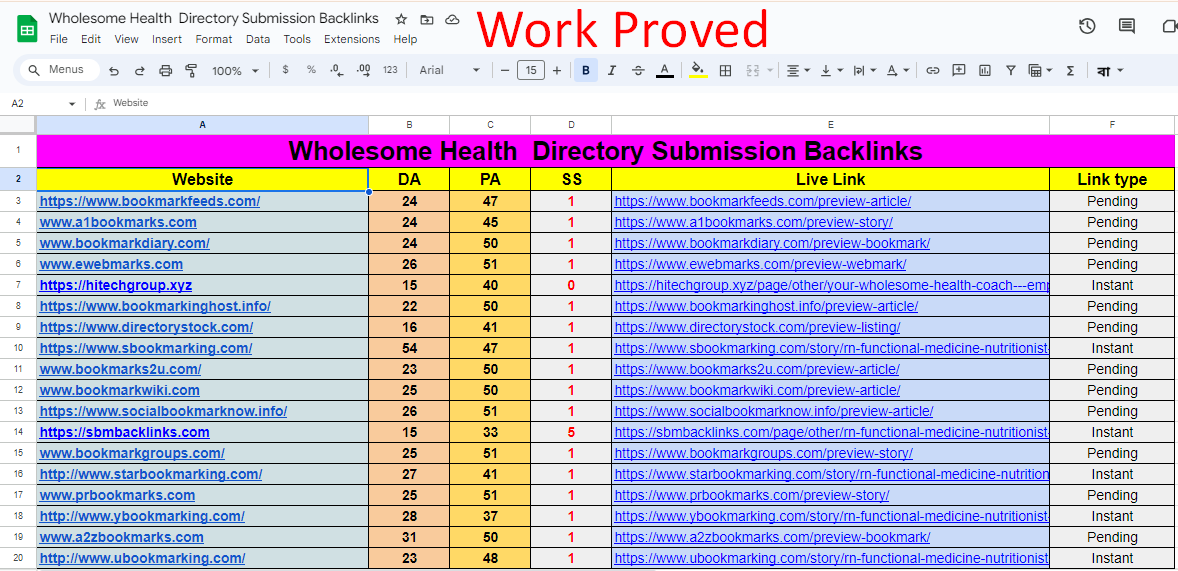Open the https://hitechgroup.xyz website link
Image resolution: width=1178 pixels, height=571 pixels.
point(116,286)
